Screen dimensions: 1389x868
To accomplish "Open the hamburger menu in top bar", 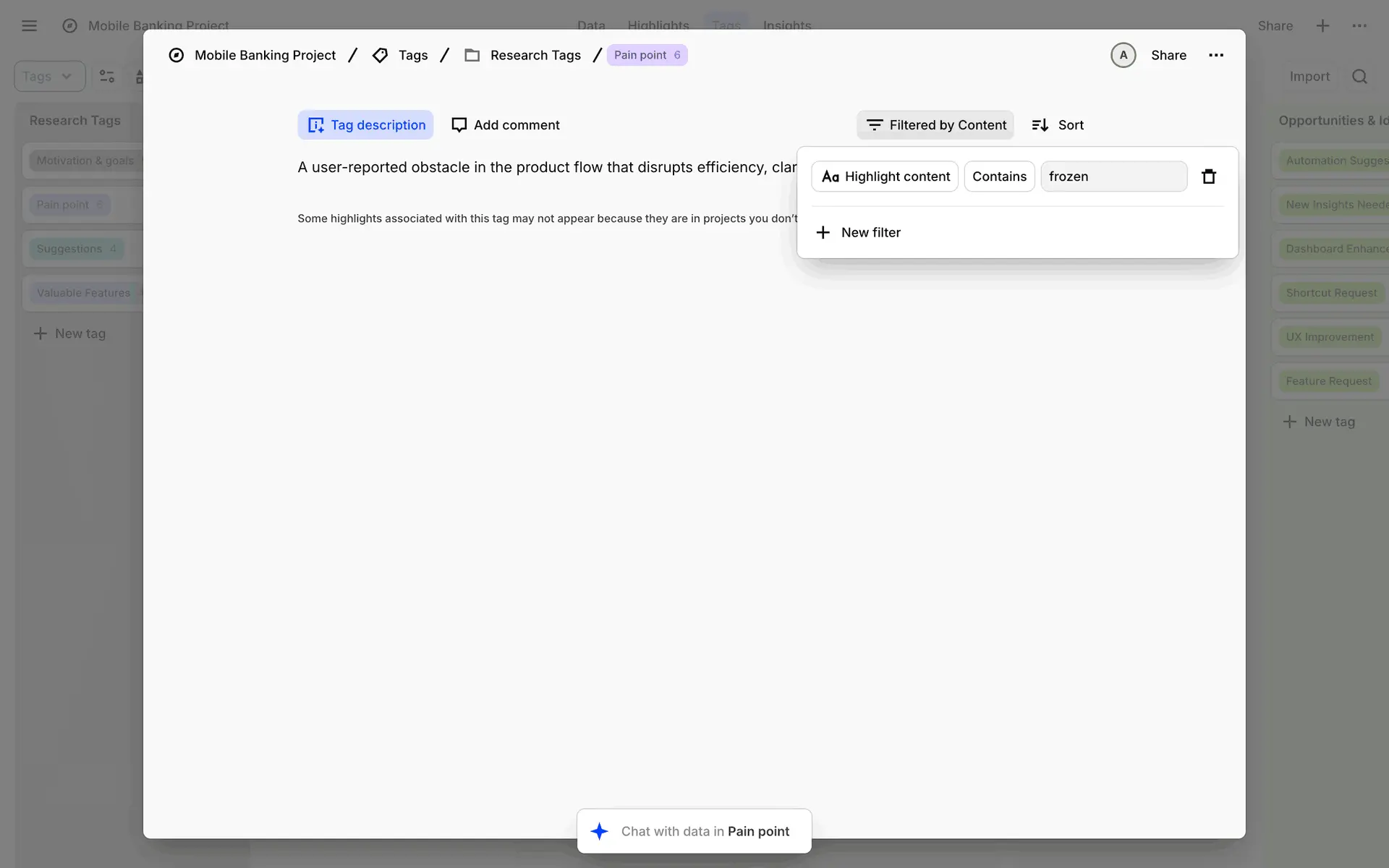I will (x=29, y=26).
